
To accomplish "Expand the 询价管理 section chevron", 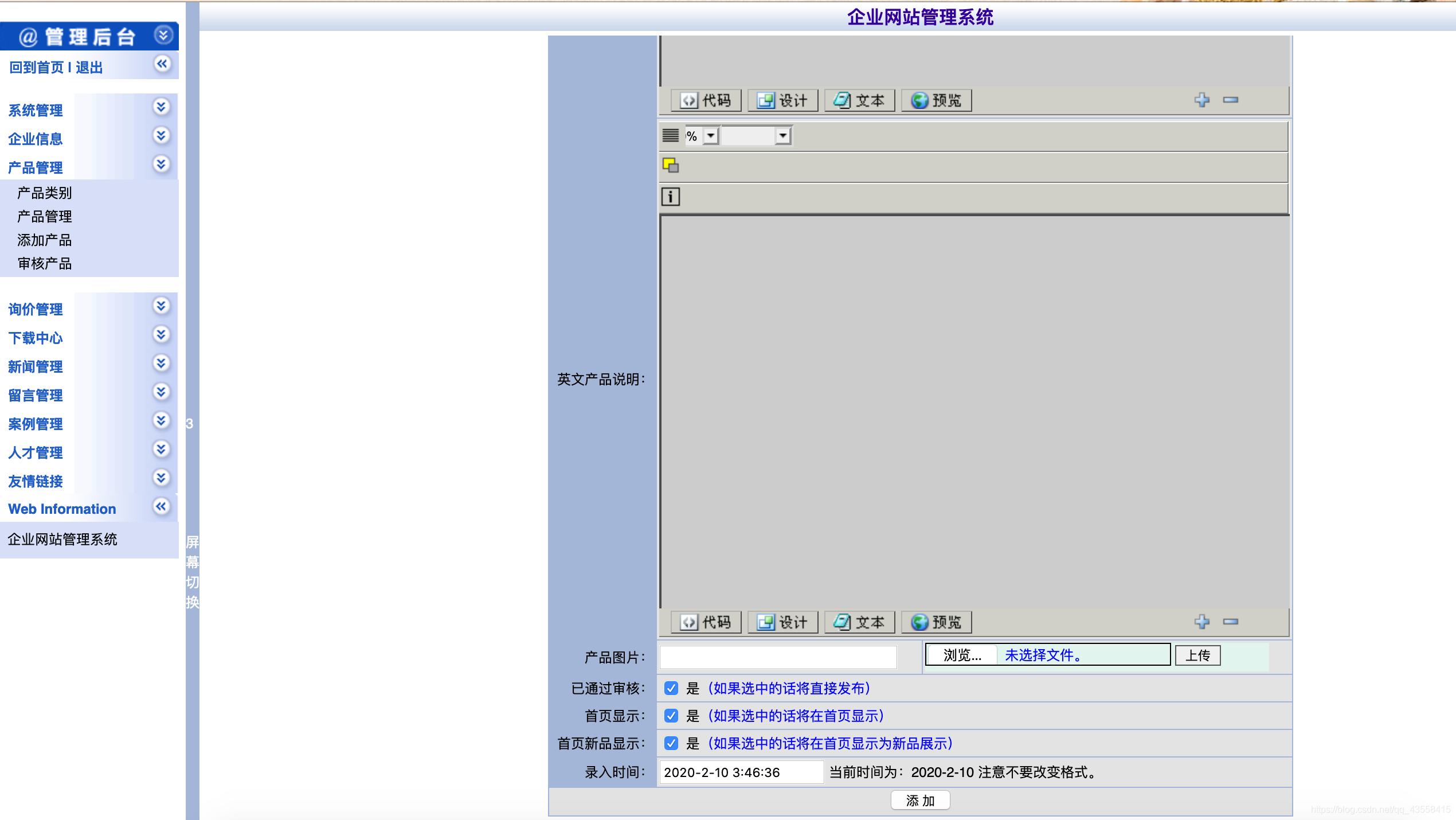I will point(162,306).
